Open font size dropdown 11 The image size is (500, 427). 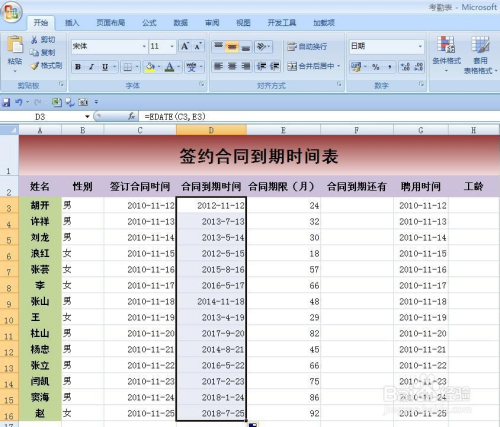click(x=172, y=46)
